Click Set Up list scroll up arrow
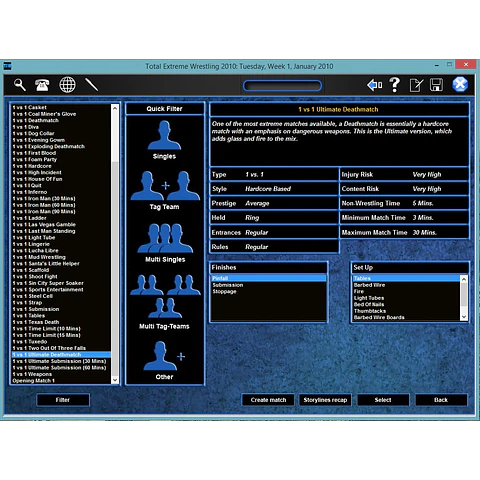 point(464,279)
